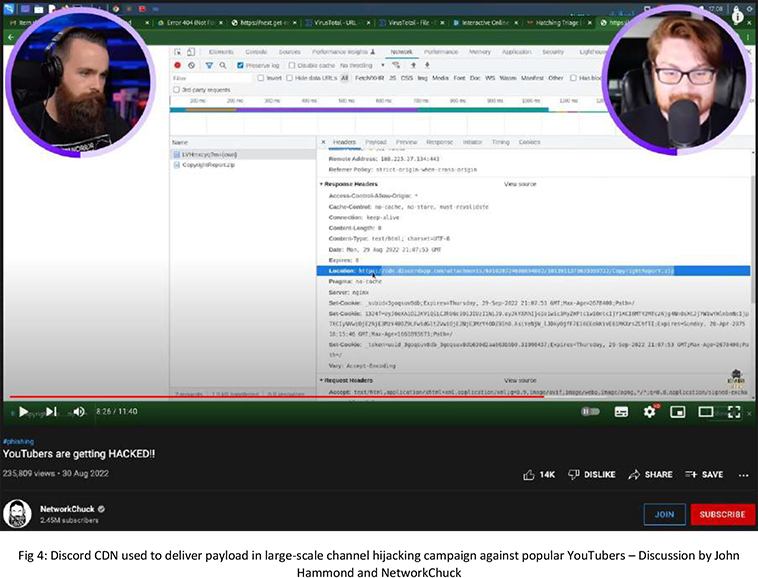Screen dimensions: 758x578
Task: Filter requests by Doc type
Action: click(475, 78)
